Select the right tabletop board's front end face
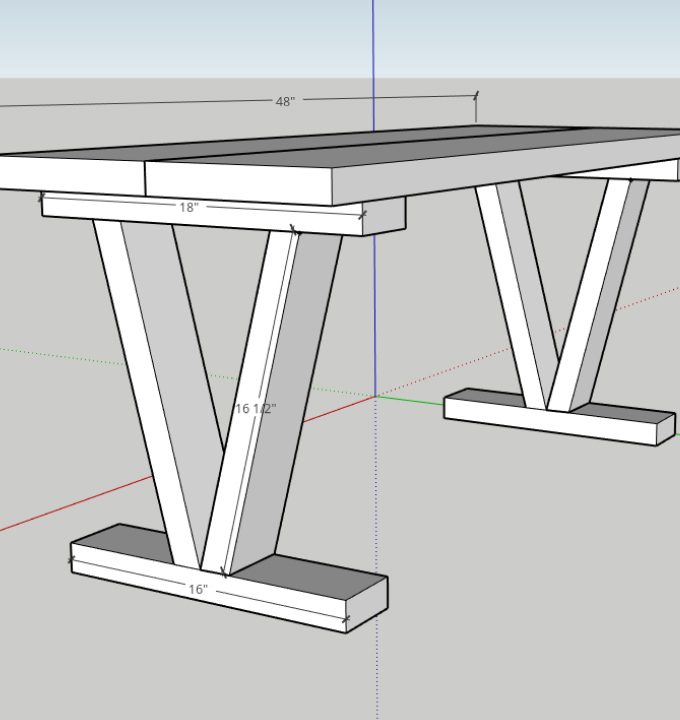 tap(240, 184)
